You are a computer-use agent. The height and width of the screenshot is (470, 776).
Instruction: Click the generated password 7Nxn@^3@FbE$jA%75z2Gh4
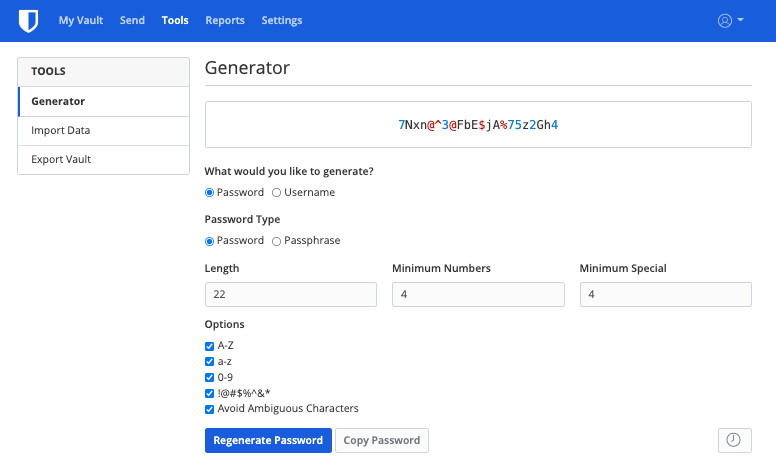coord(478,125)
